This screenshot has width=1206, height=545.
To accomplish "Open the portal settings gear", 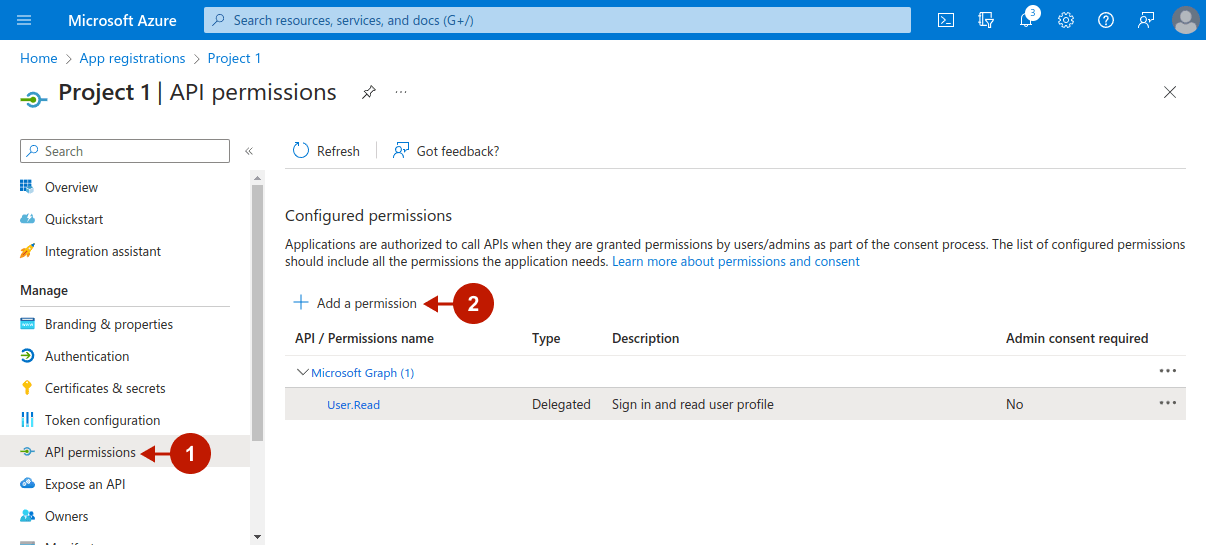I will tap(1066, 20).
